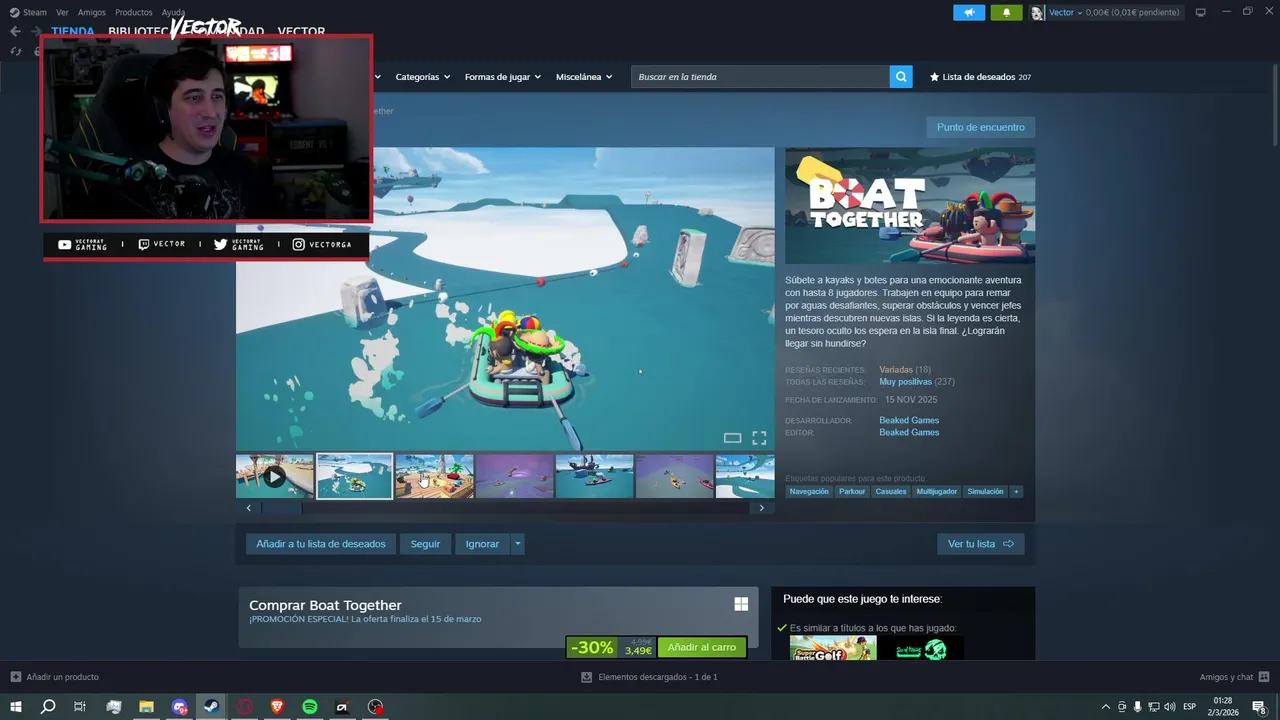Open Brave browser from the taskbar

coord(277,707)
